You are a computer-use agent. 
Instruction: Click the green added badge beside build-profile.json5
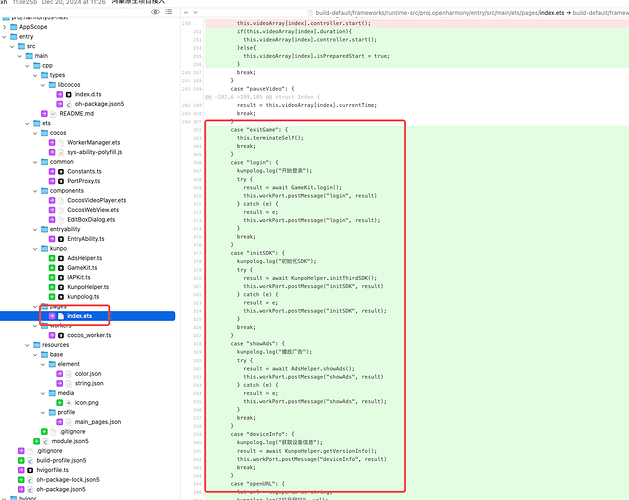(x=21, y=460)
